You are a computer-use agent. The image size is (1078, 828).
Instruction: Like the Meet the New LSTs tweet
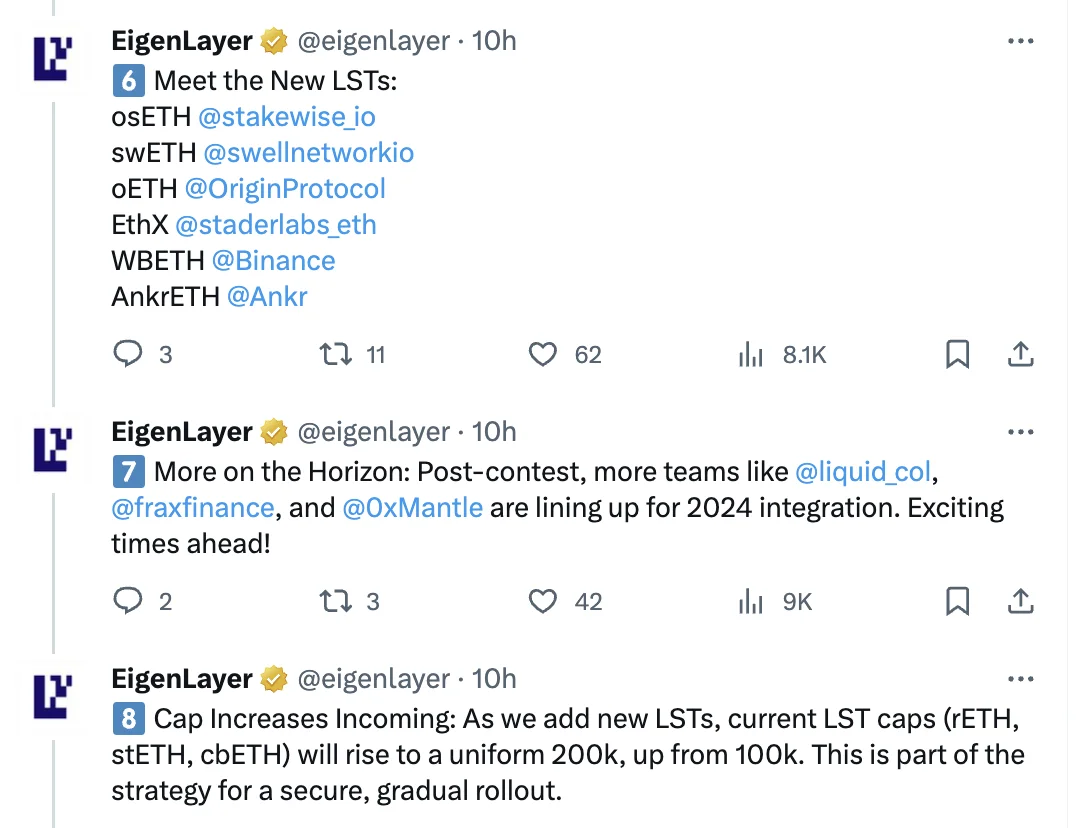[x=542, y=354]
